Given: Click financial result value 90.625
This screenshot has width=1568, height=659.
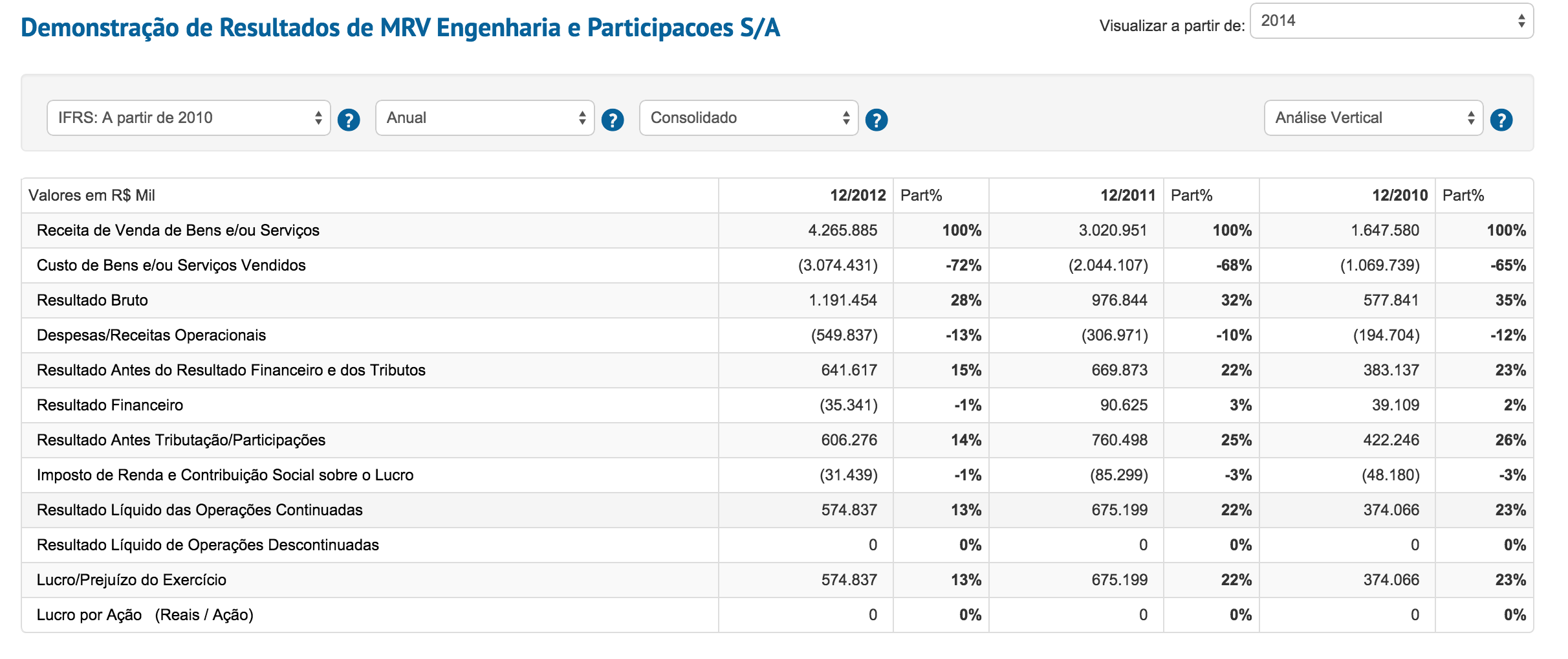Looking at the screenshot, I should coord(1124,405).
